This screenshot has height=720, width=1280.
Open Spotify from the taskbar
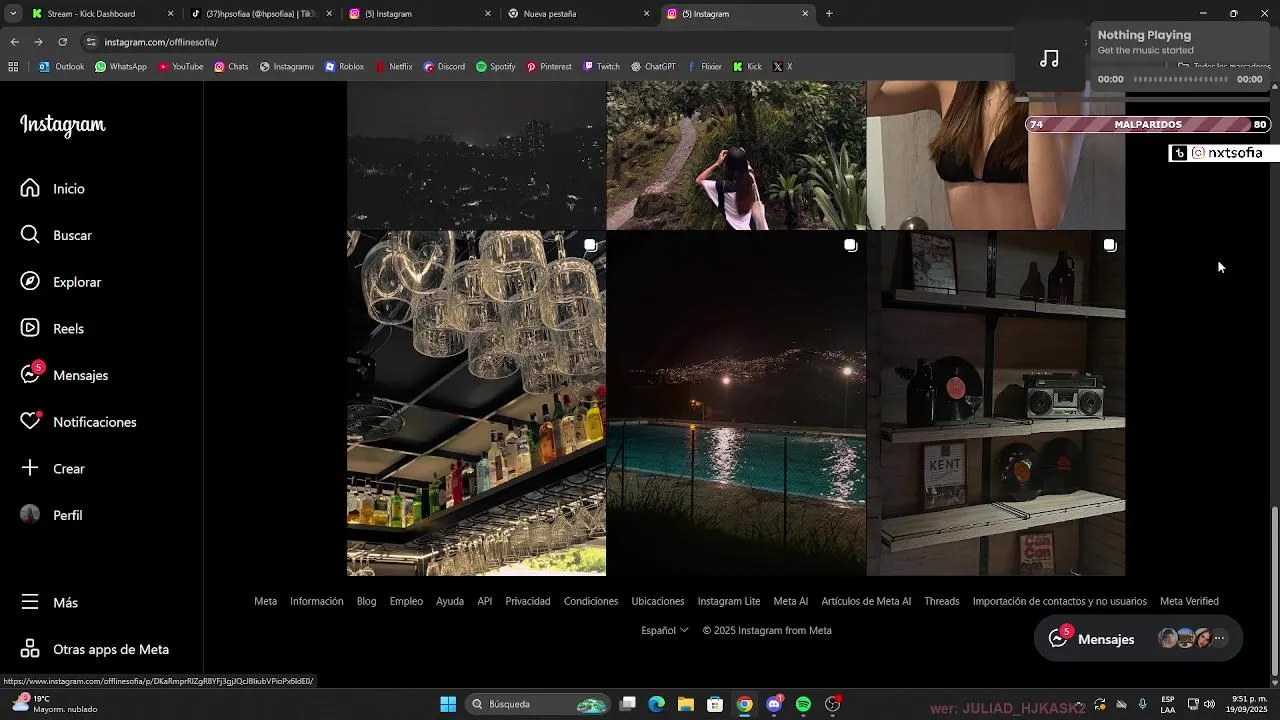click(x=803, y=704)
